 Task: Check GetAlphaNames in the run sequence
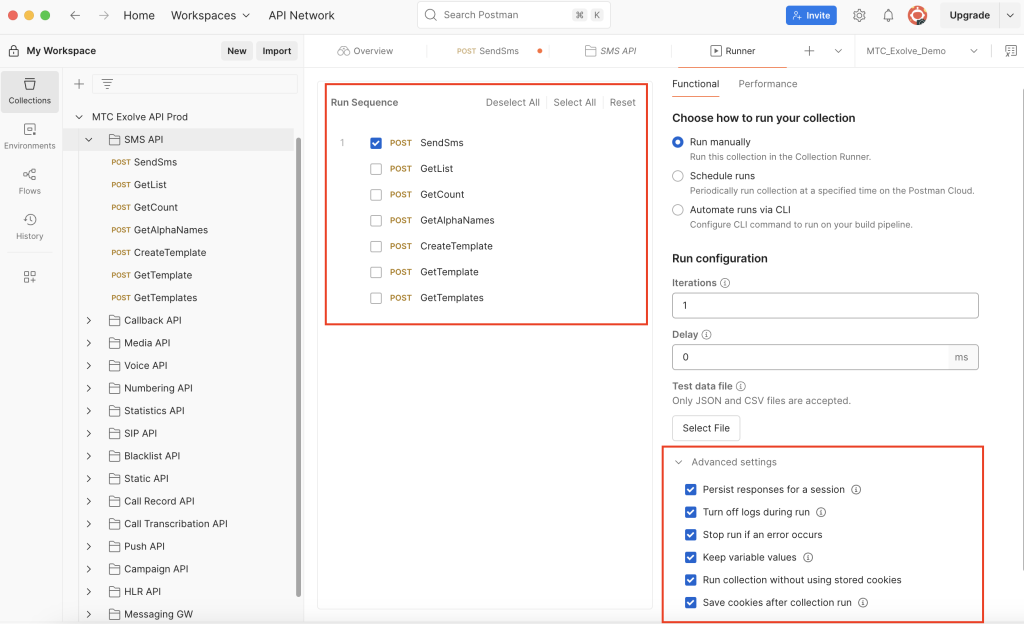coord(376,221)
